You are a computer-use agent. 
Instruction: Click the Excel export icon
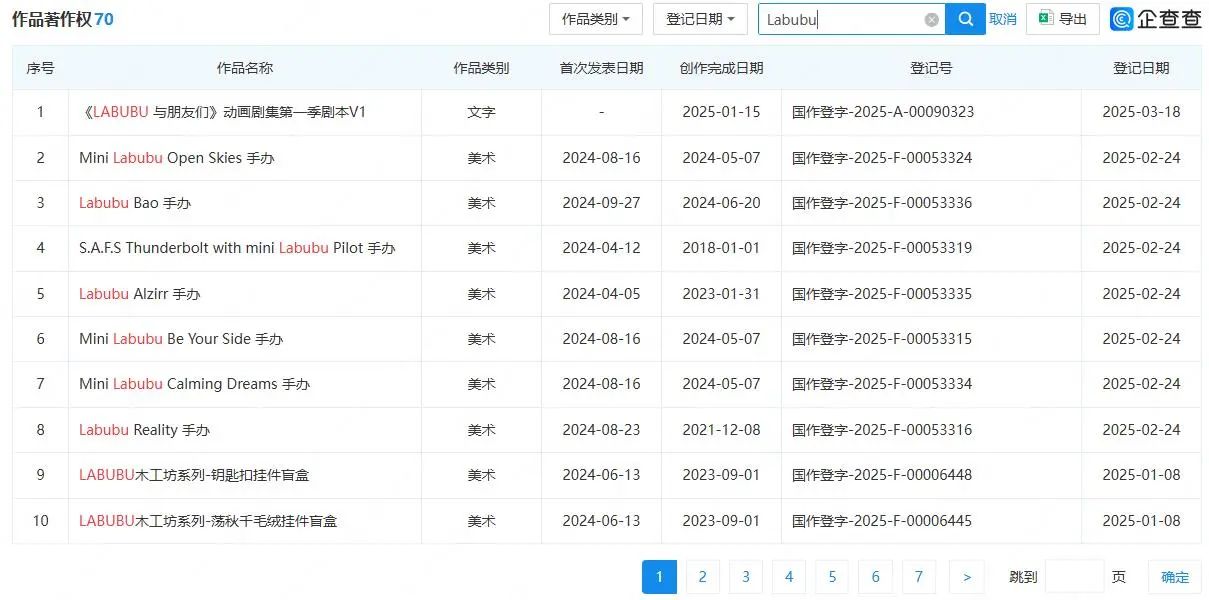pos(1046,19)
